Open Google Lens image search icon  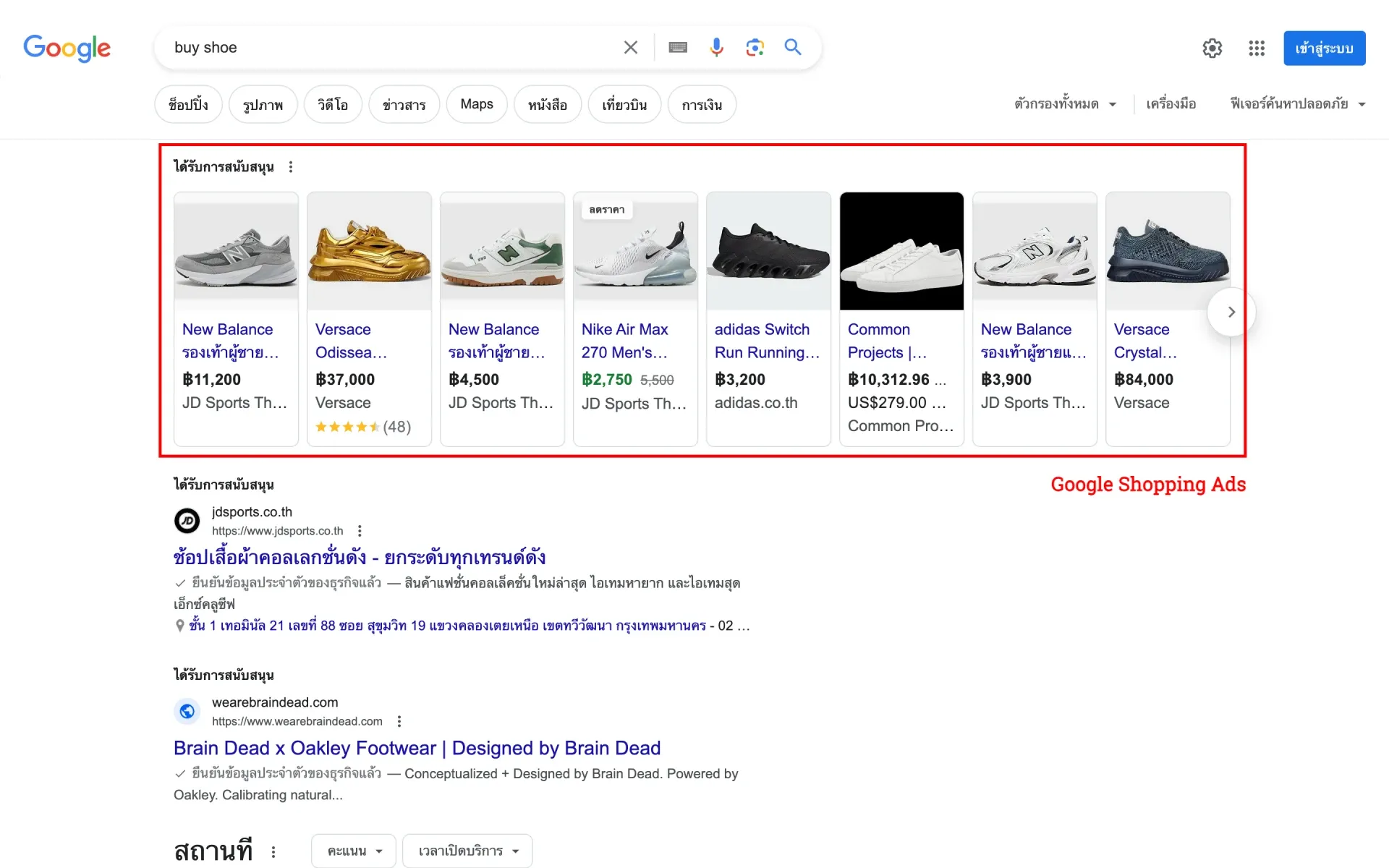(755, 48)
